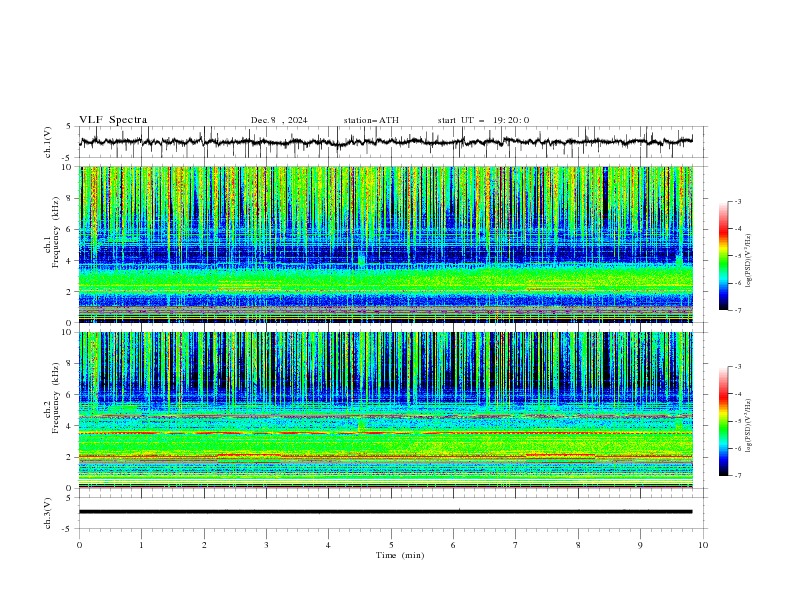The width and height of the screenshot is (792, 612).
Task: Click the ch.1 voltage waveform trace
Action: coord(386,142)
